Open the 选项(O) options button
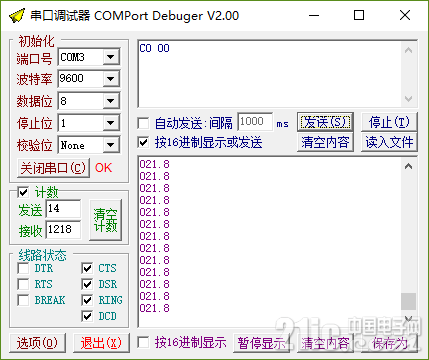 coord(37,343)
